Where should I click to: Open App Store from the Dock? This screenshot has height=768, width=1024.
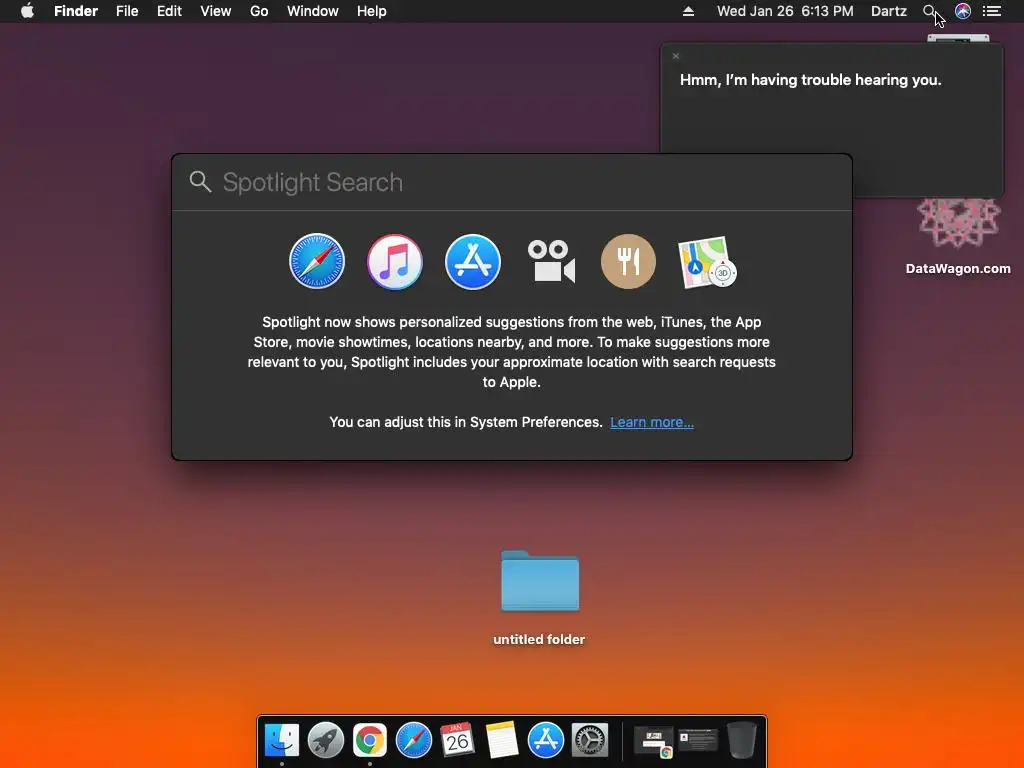(x=545, y=740)
